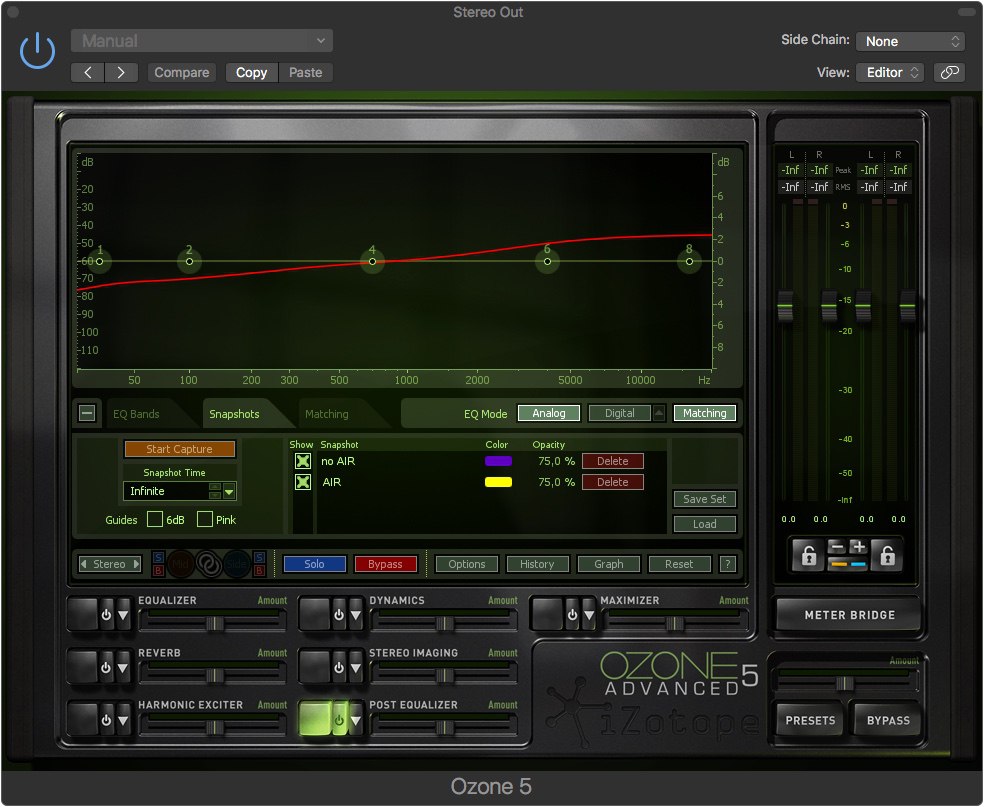Viewport: 984px width, 807px height.
Task: Click the help question mark button
Action: [727, 564]
